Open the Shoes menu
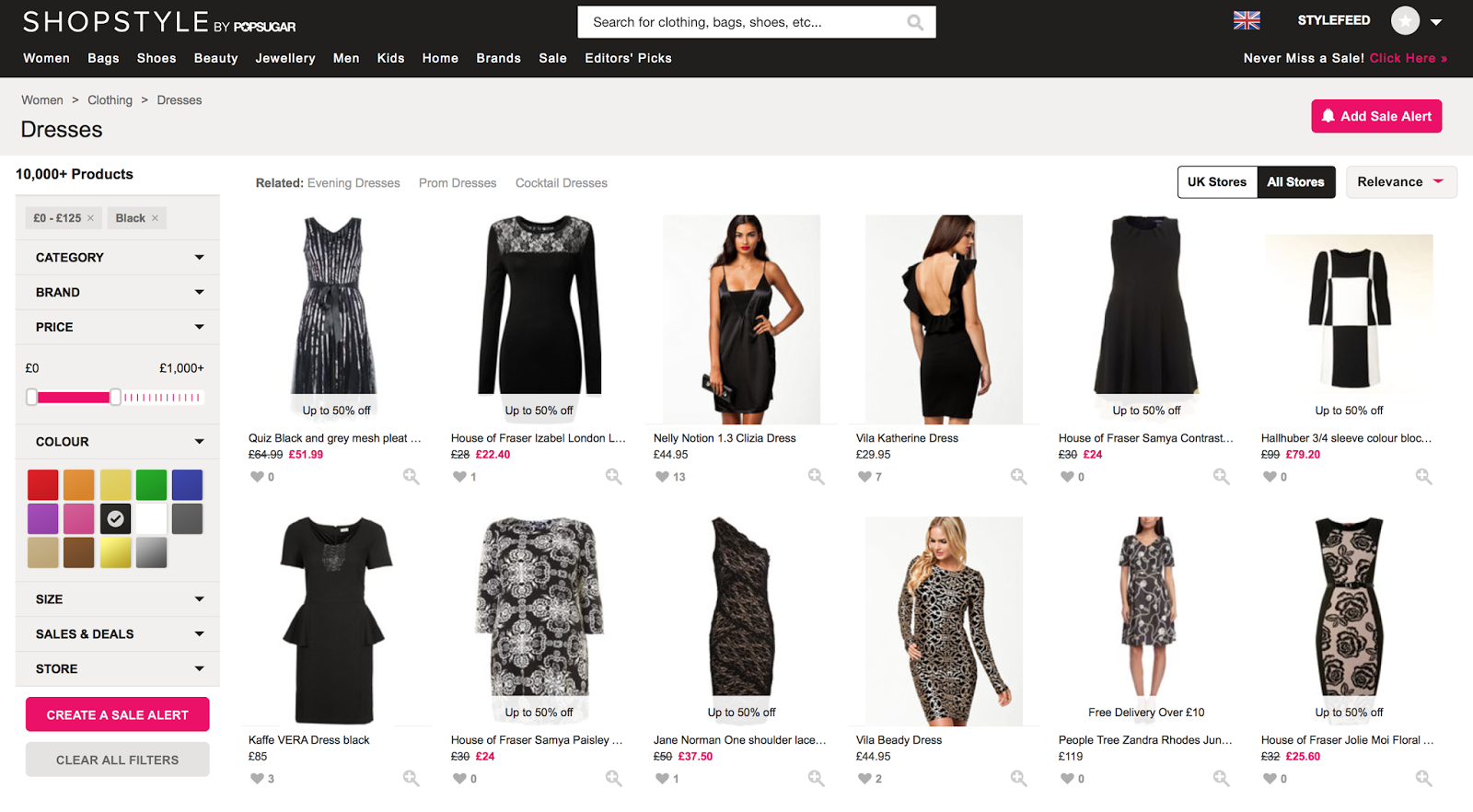 click(x=157, y=58)
